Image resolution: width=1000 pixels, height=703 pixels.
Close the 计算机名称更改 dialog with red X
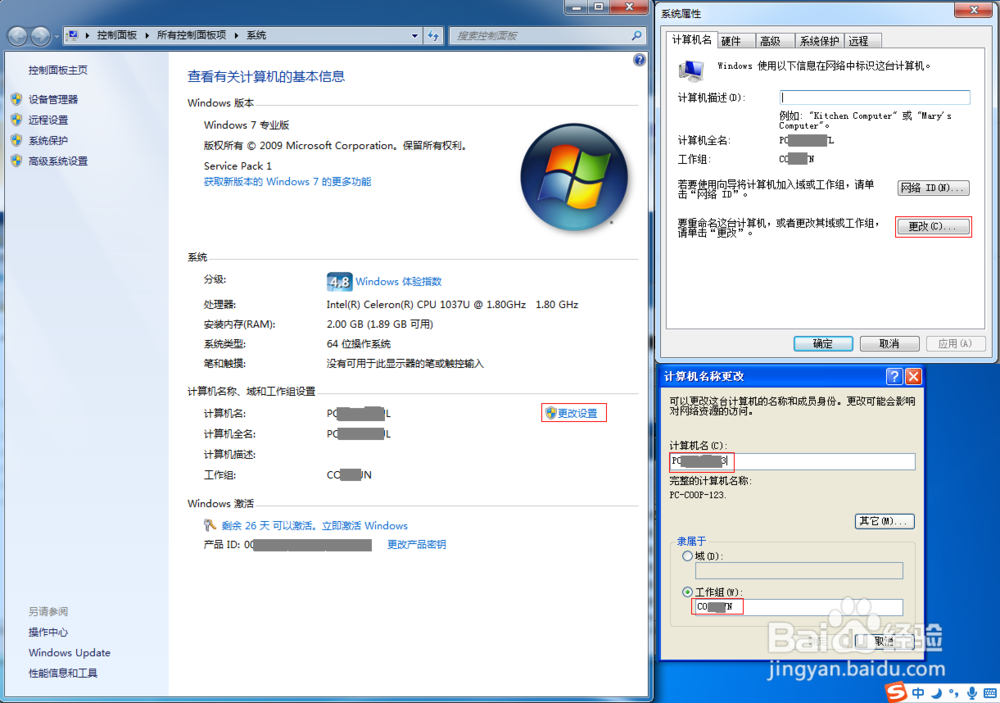tap(913, 376)
